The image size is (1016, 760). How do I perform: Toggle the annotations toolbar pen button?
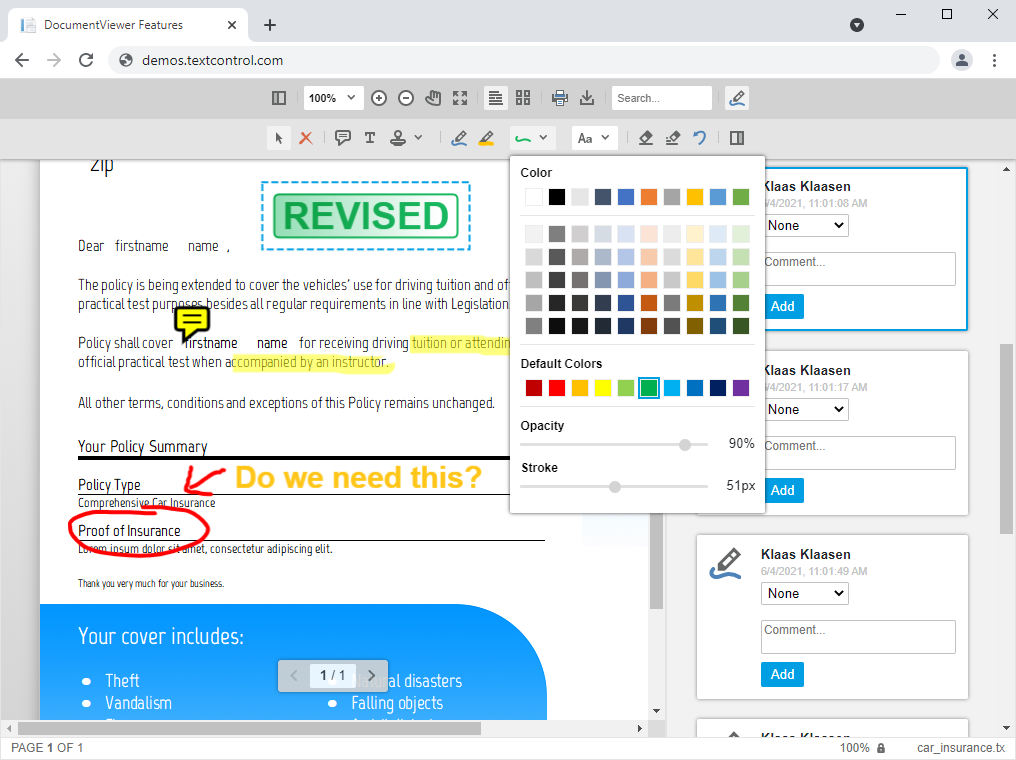(737, 98)
